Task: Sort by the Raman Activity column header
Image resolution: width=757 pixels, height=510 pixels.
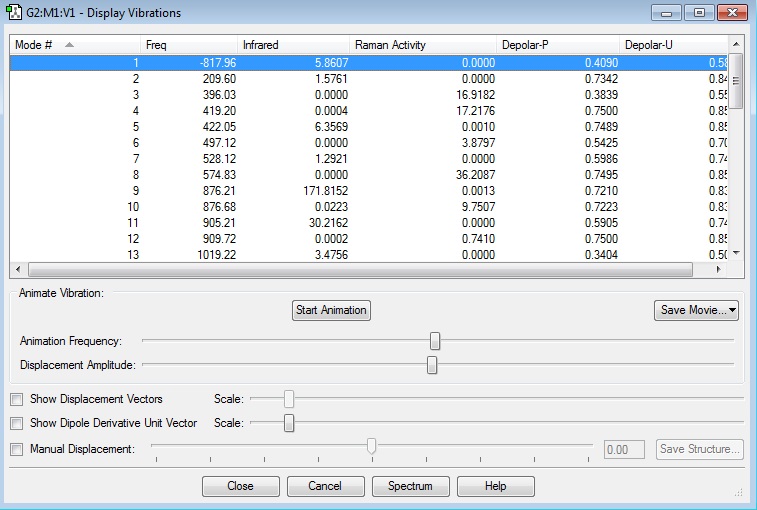Action: pos(422,45)
